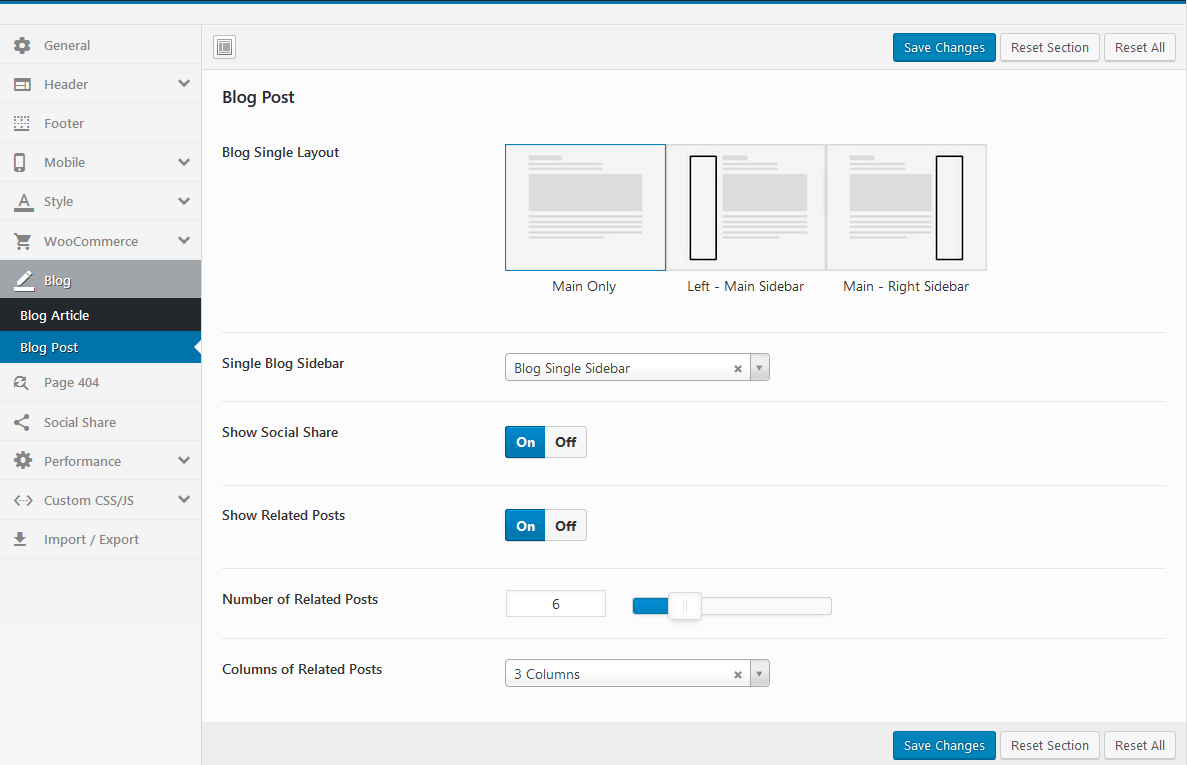Select the Left - Main Sidebar layout
The width and height of the screenshot is (1187, 765).
(x=746, y=207)
